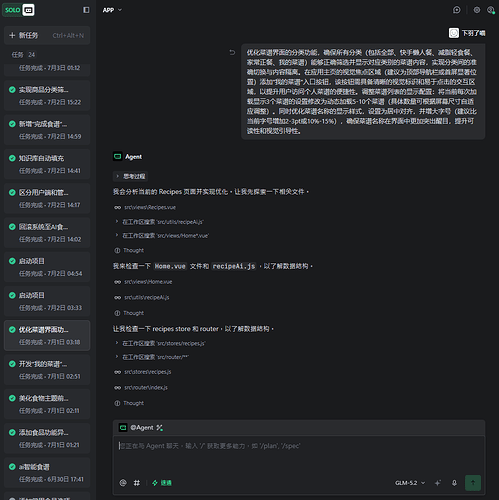This screenshot has width=499, height=500.
Task: Open file link src\router\index.js
Action: tap(146, 387)
